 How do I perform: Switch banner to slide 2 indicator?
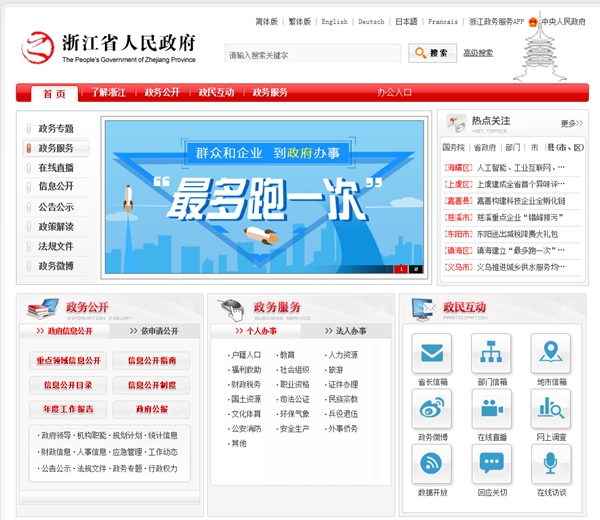click(415, 269)
